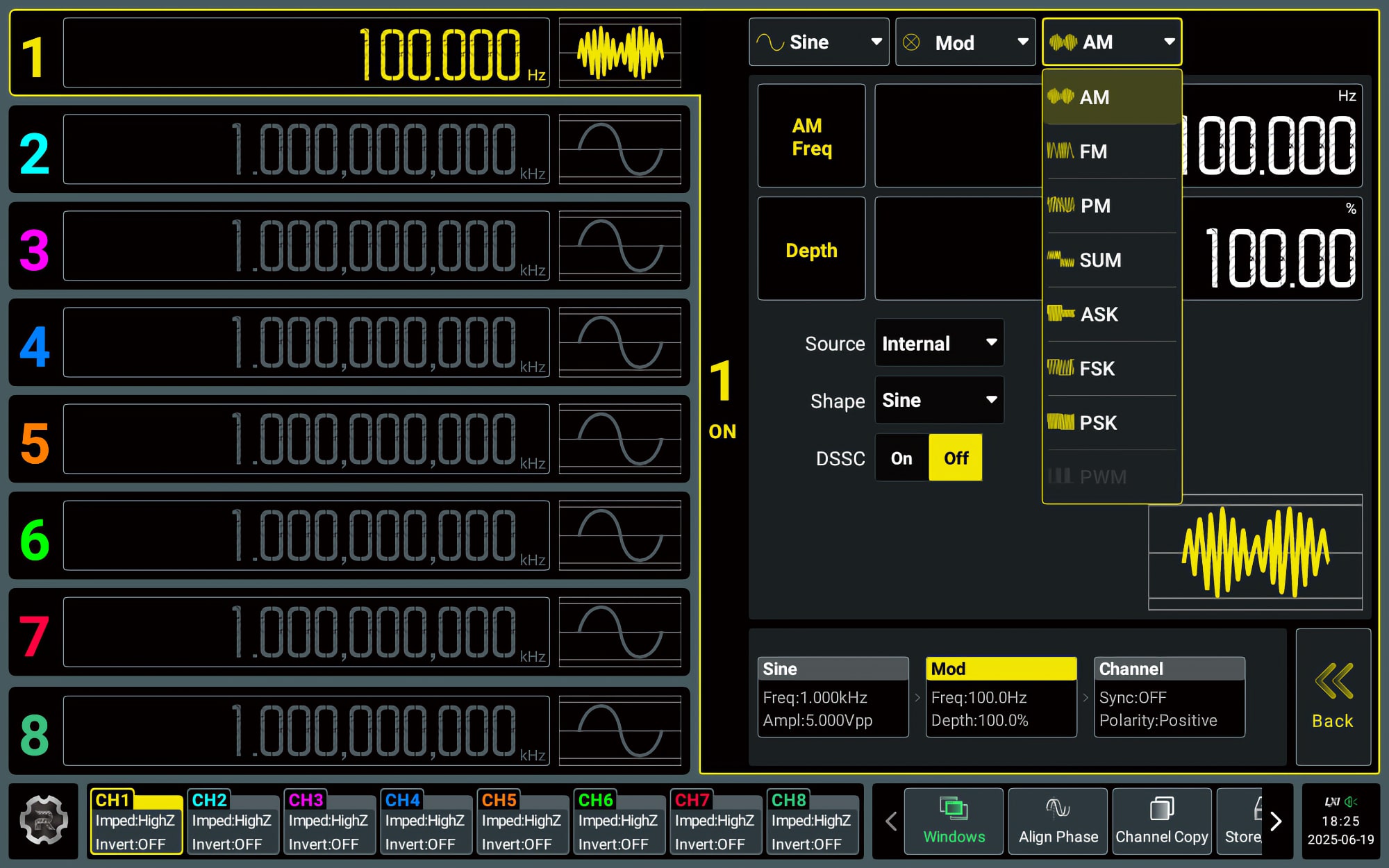Show more toolbar items with right arrow
Image resolution: width=1389 pixels, height=868 pixels.
[1276, 821]
